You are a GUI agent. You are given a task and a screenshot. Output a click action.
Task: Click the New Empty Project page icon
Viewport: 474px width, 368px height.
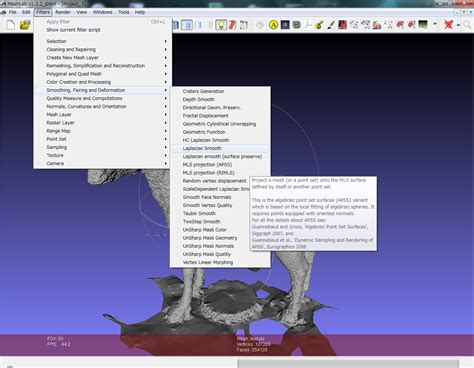[x=11, y=25]
